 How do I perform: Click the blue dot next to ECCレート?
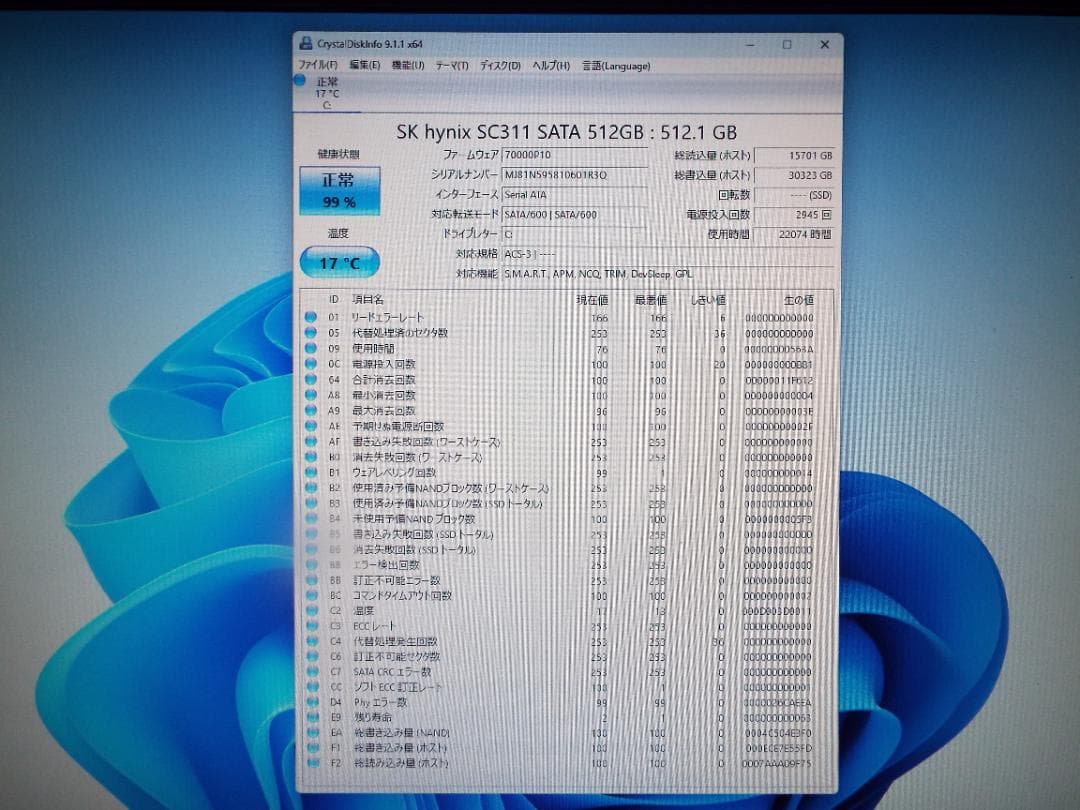point(310,625)
